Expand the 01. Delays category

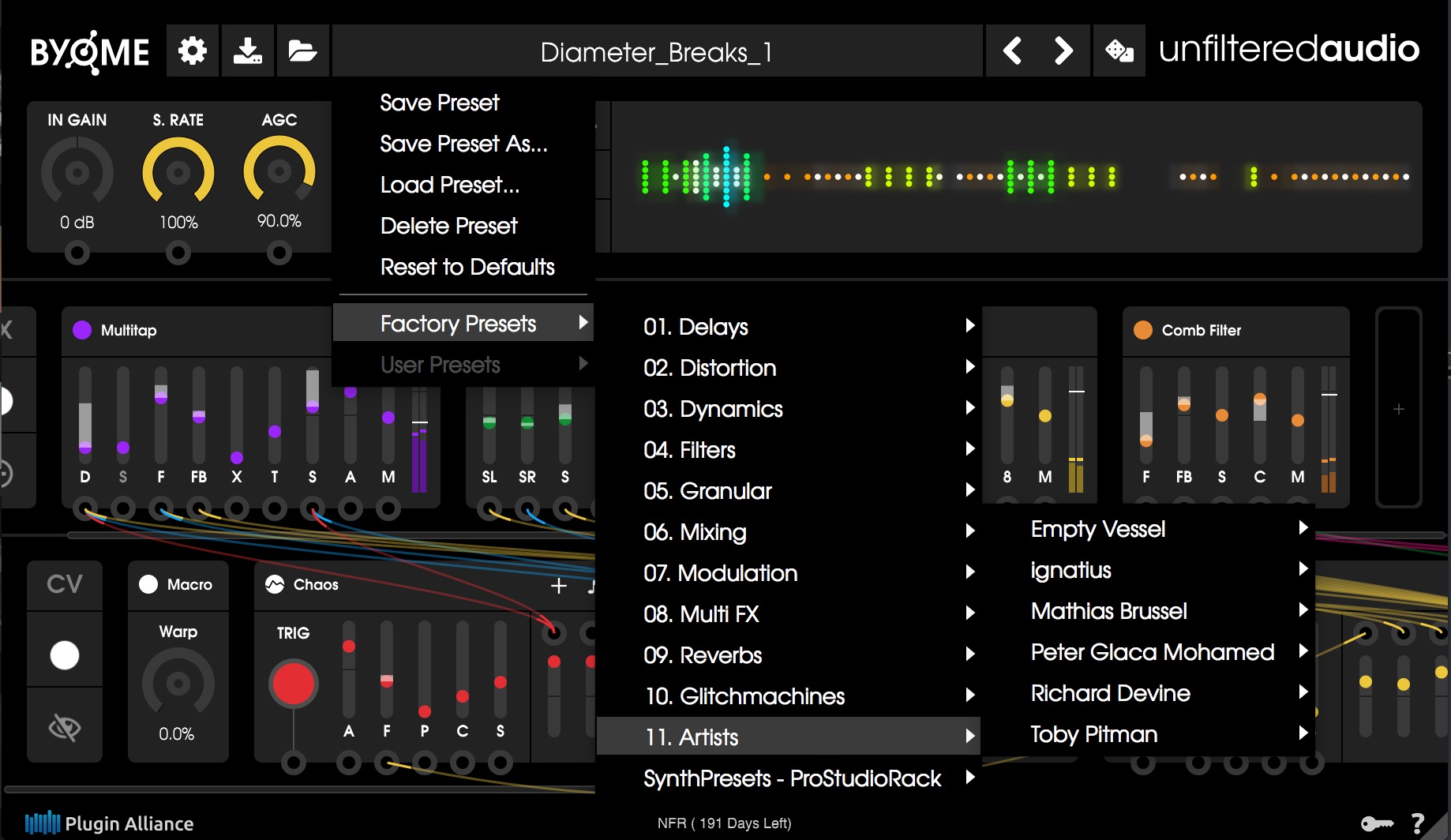pos(789,326)
